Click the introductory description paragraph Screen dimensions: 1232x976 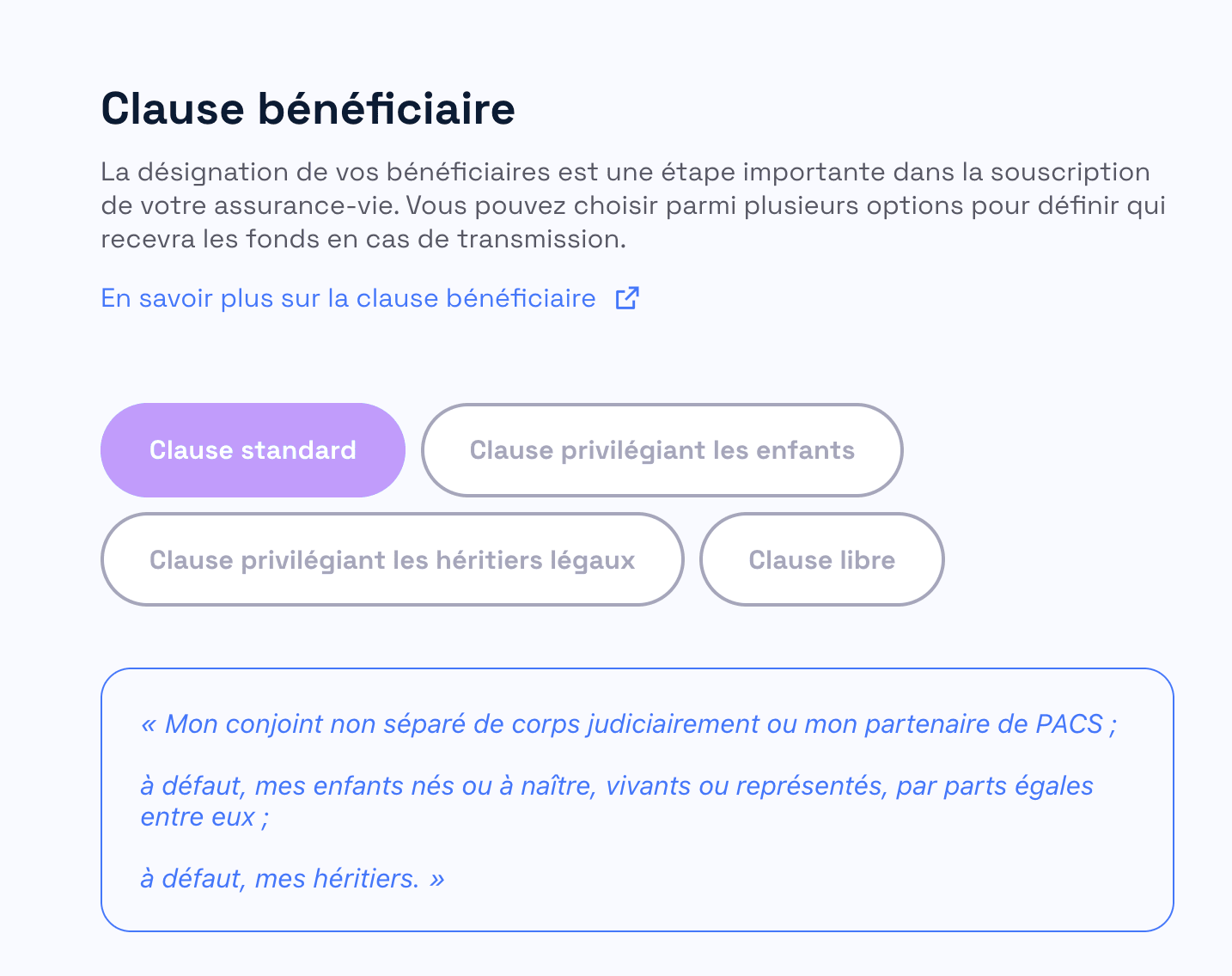pos(625,205)
